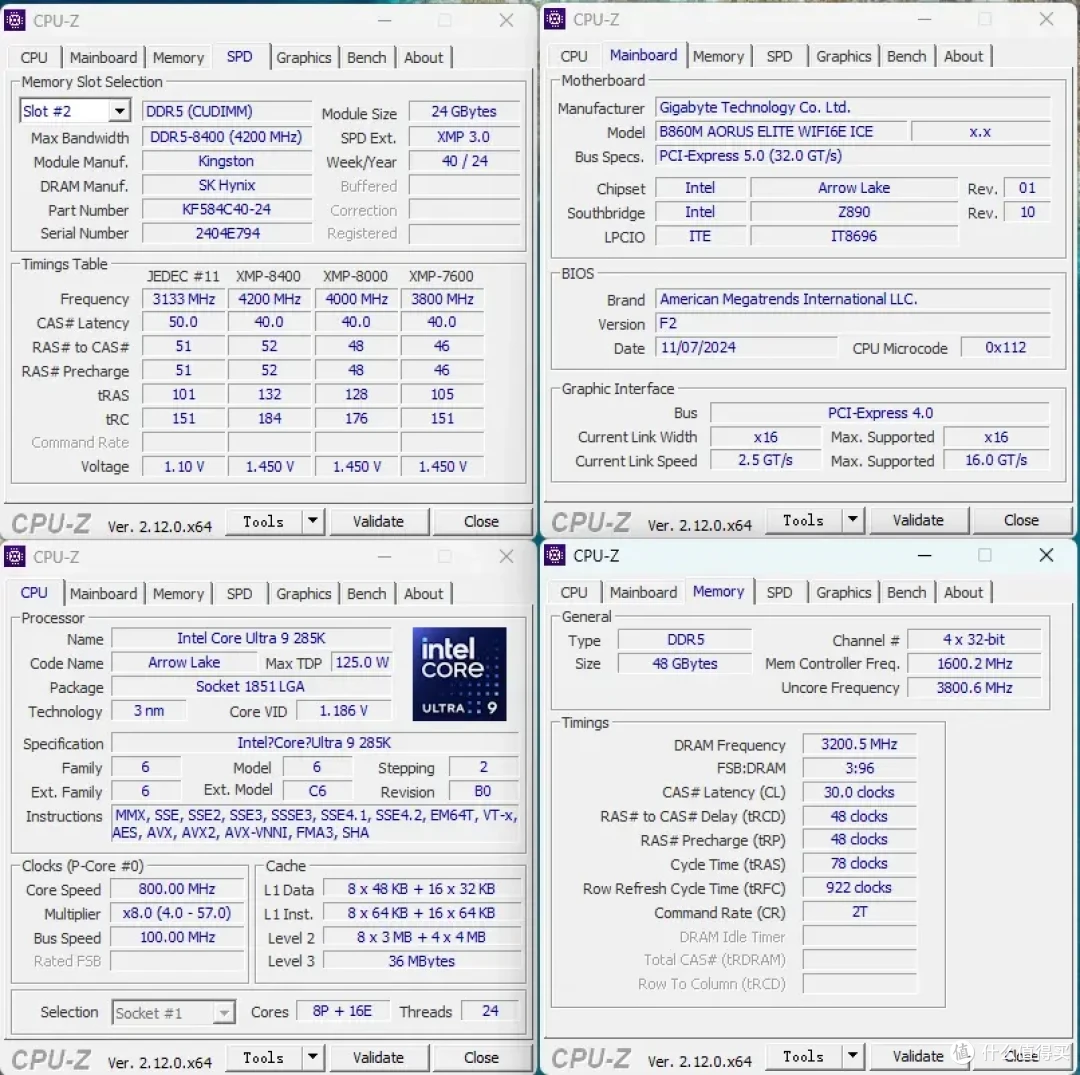Screen dimensions: 1080x1075
Task: Open About tab in Memory window
Action: pos(964,592)
